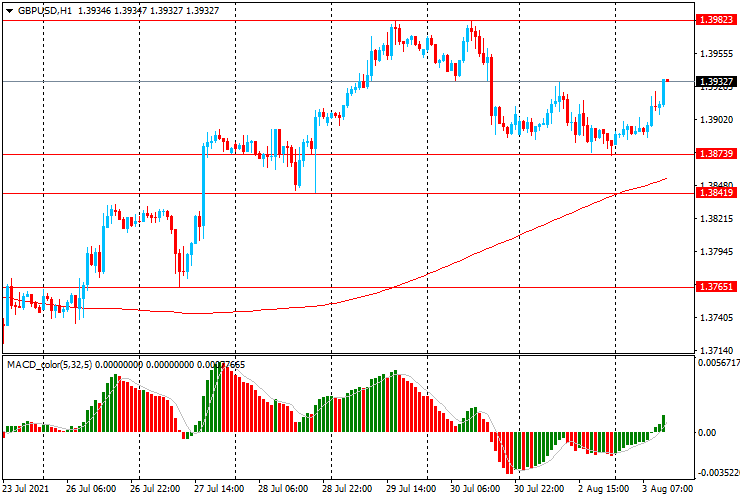Click the 1.37405 price axis value

pyautogui.click(x=717, y=318)
